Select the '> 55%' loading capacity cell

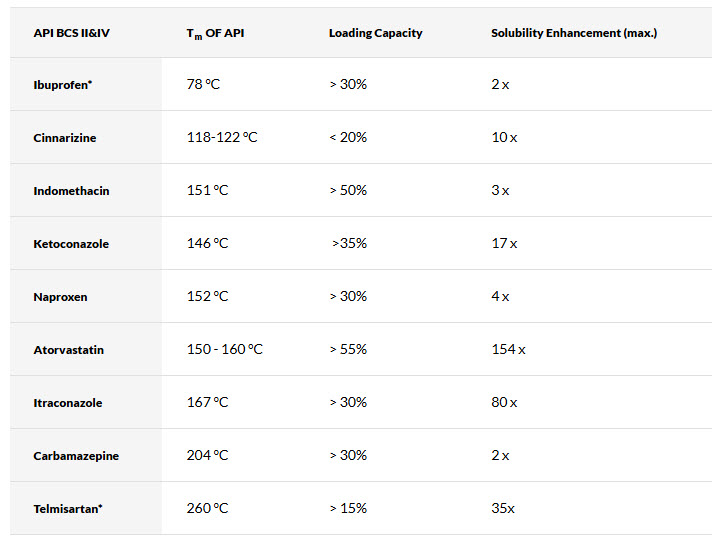(x=348, y=349)
